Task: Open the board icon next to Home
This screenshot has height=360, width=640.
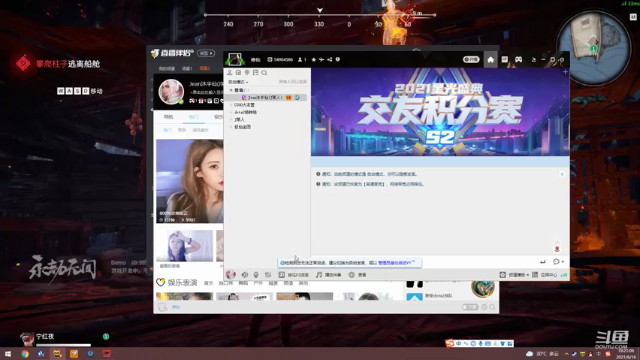Action: pos(505,60)
